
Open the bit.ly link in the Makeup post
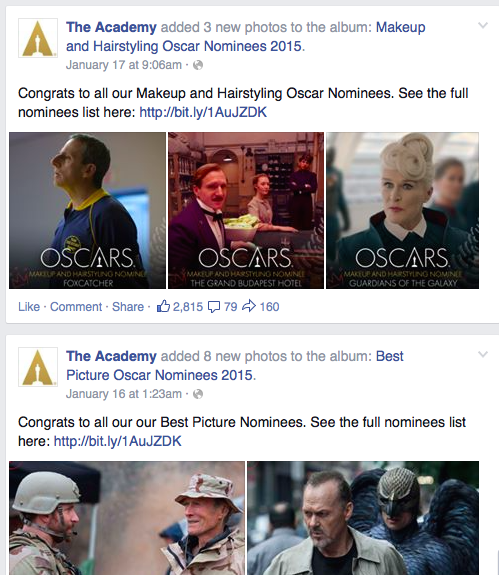203,112
